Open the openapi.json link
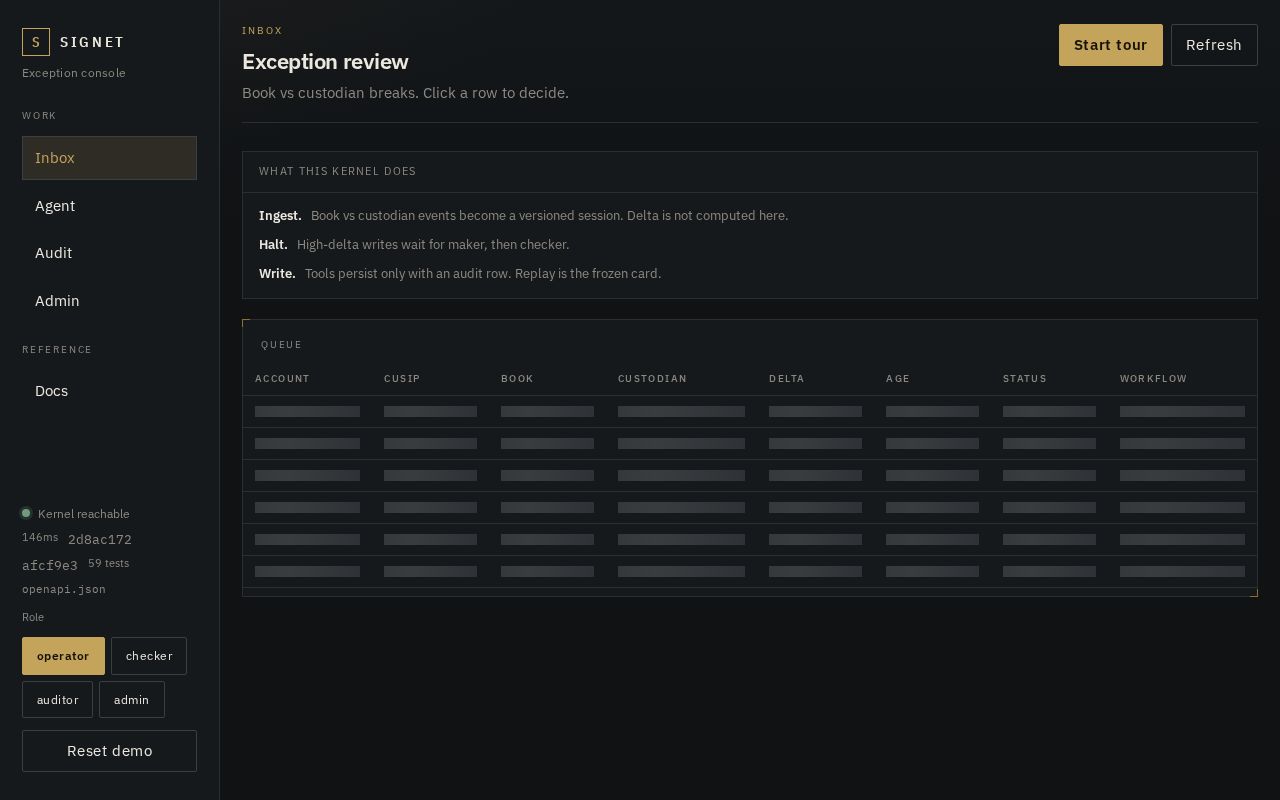The image size is (1280, 800). (64, 589)
